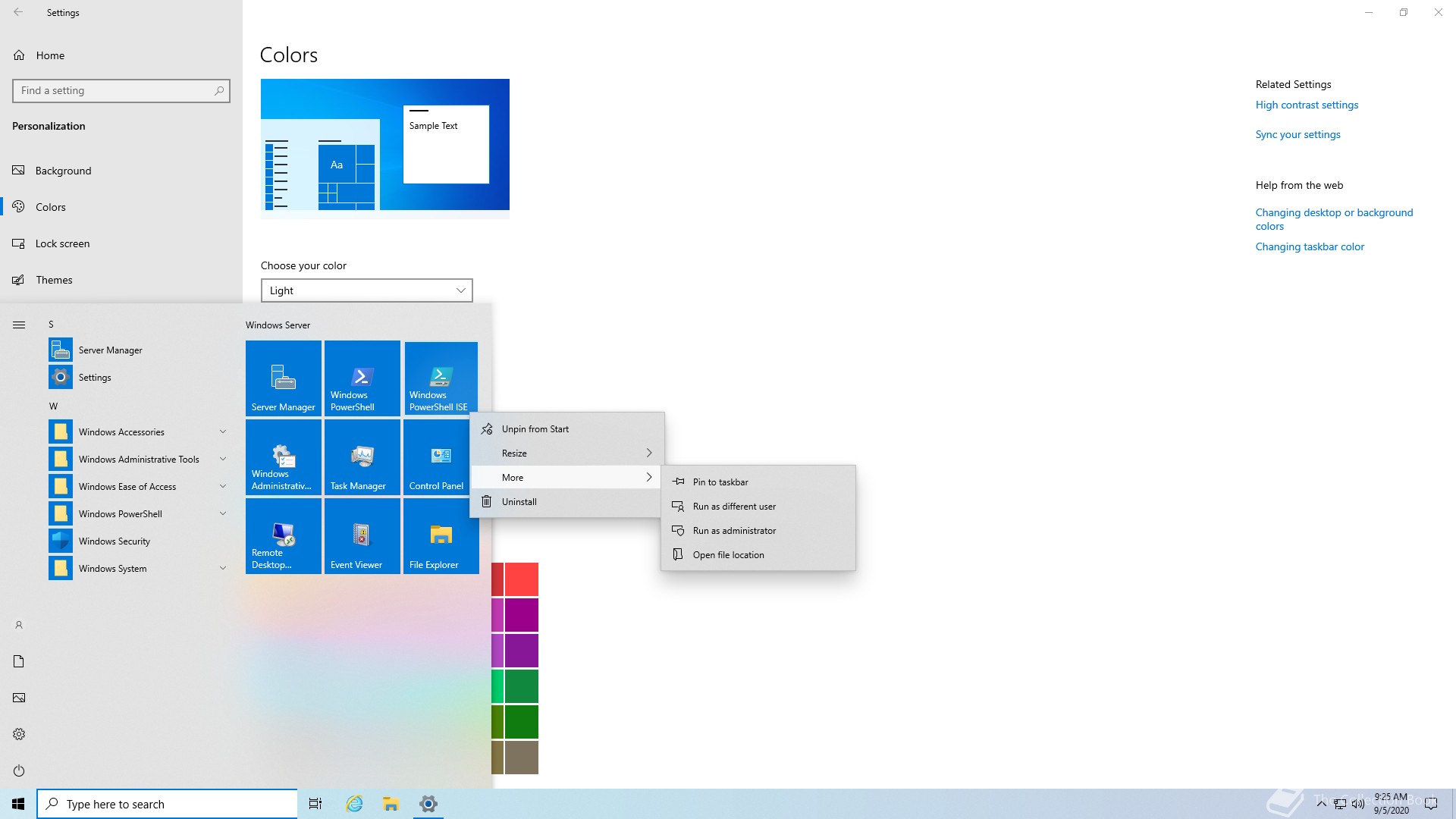
Task: Go back with Settings back arrow
Action: [x=18, y=12]
